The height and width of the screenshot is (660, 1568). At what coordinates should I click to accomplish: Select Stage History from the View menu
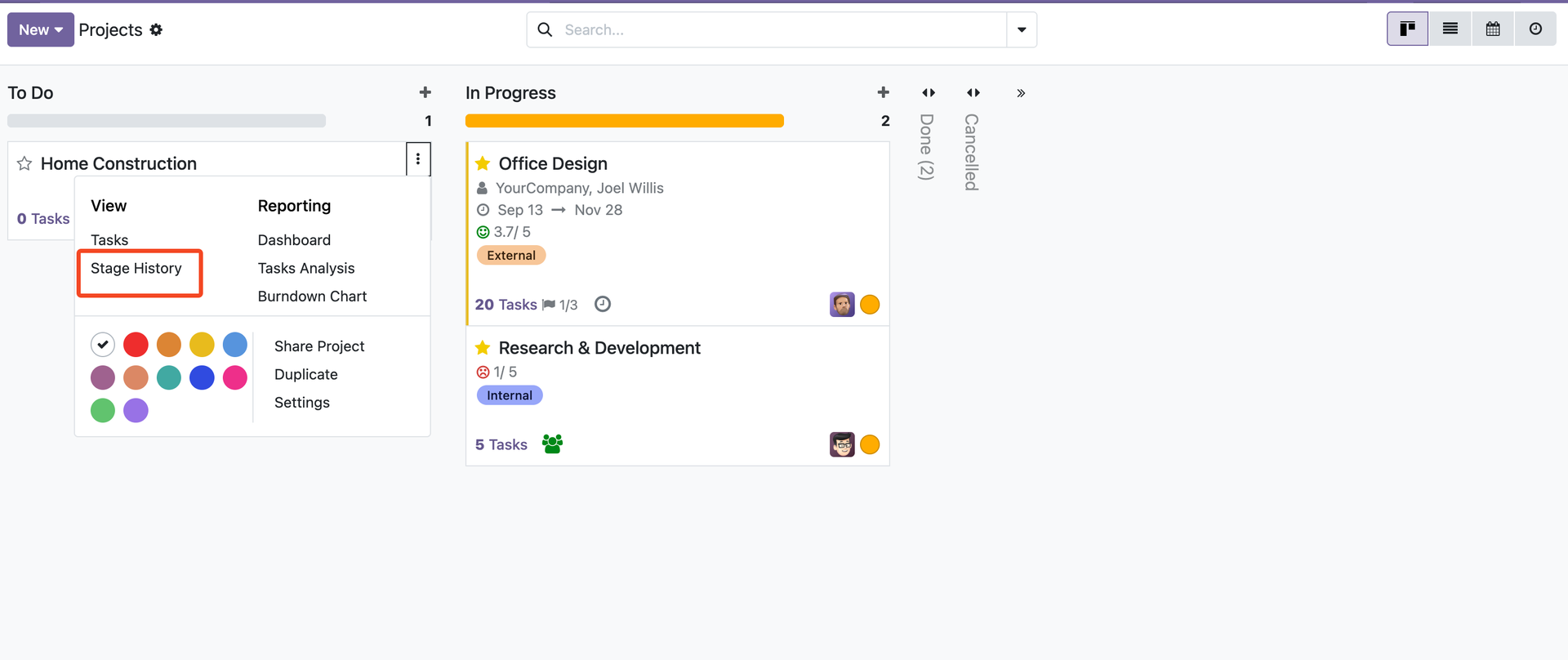pyautogui.click(x=136, y=269)
